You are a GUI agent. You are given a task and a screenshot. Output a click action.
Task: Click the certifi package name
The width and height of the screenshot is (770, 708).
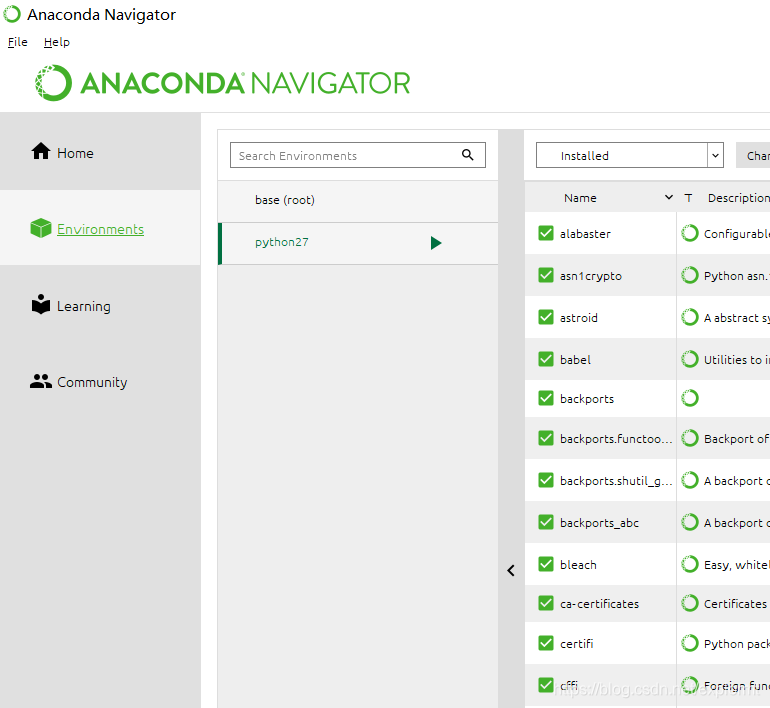coord(577,643)
